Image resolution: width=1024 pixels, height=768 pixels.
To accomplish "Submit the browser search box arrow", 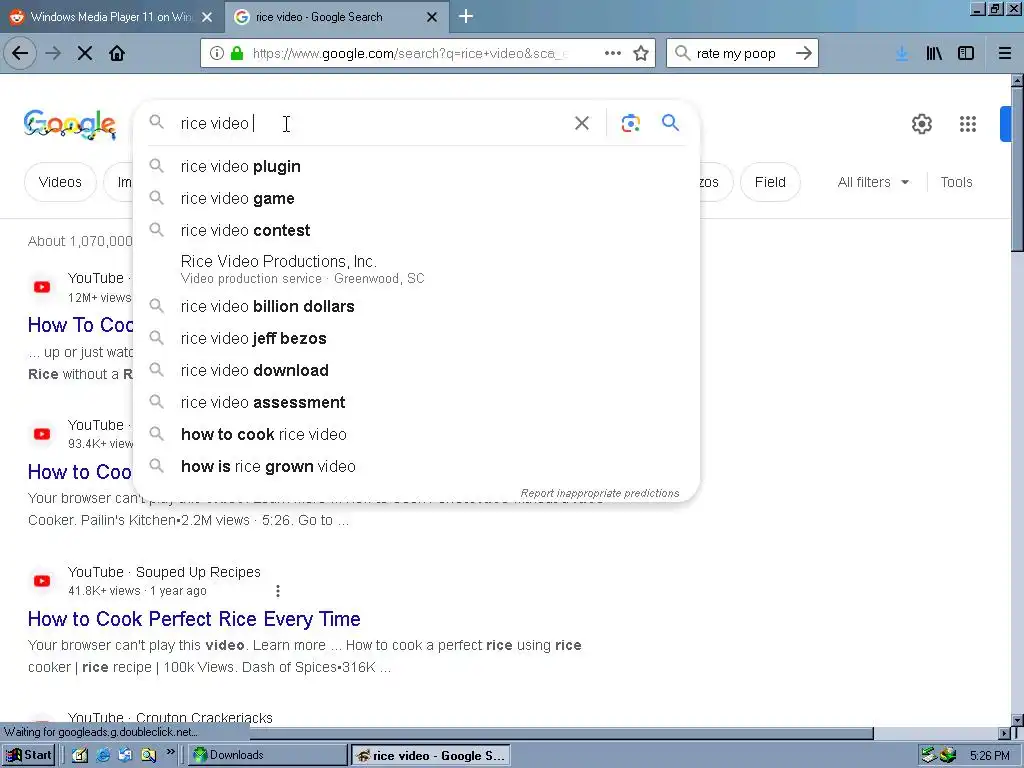I will 804,53.
